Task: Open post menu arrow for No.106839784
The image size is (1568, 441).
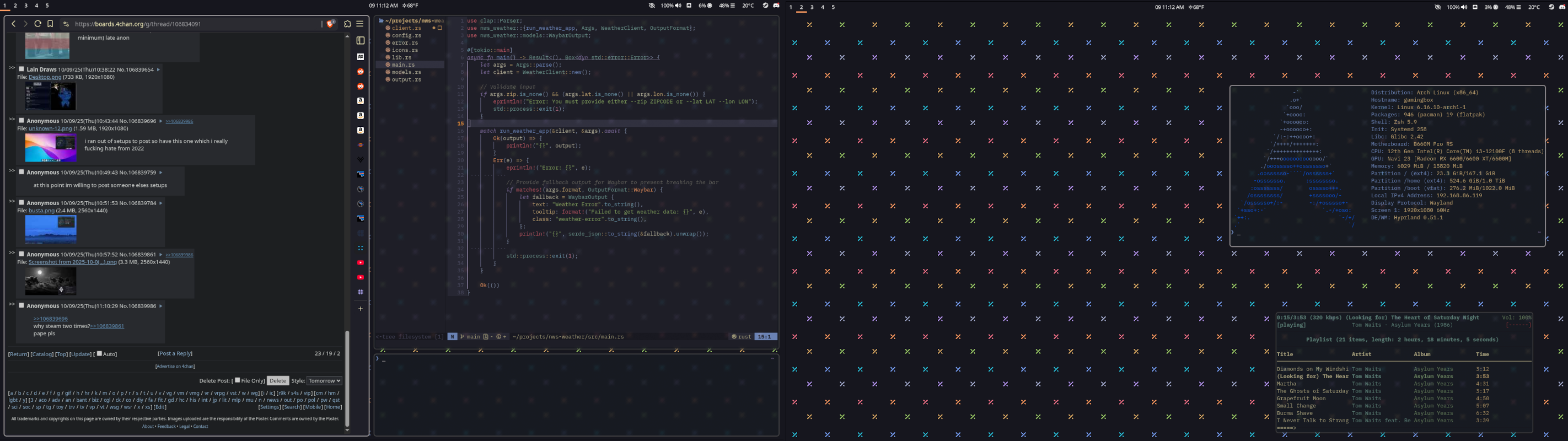Action: 160,203
